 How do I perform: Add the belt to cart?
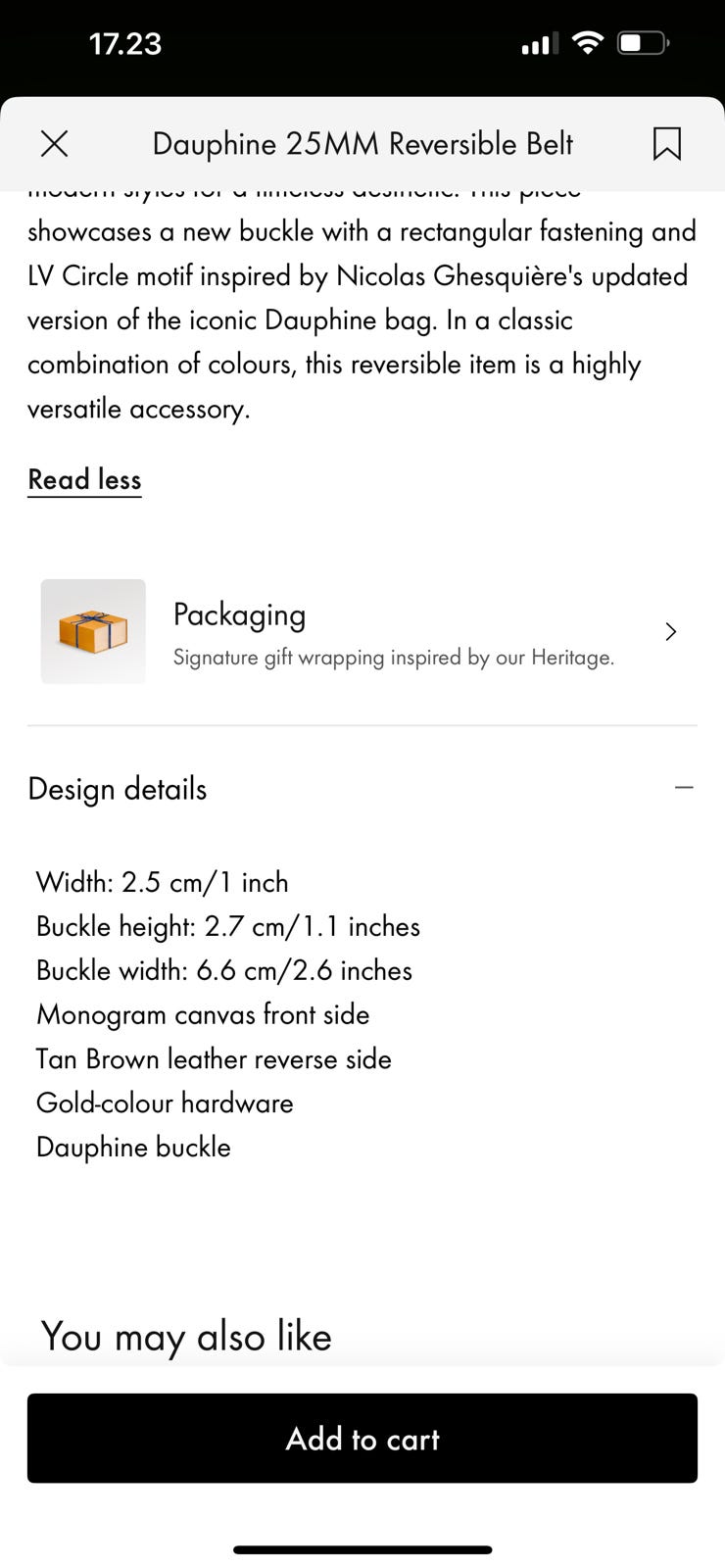point(362,1438)
